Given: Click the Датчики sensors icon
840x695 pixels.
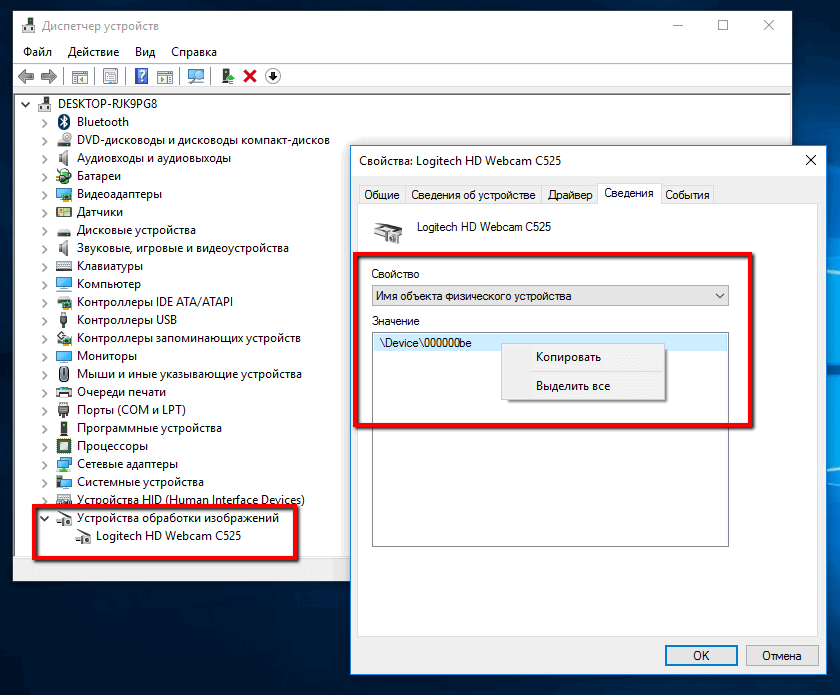Looking at the screenshot, I should pyautogui.click(x=64, y=212).
